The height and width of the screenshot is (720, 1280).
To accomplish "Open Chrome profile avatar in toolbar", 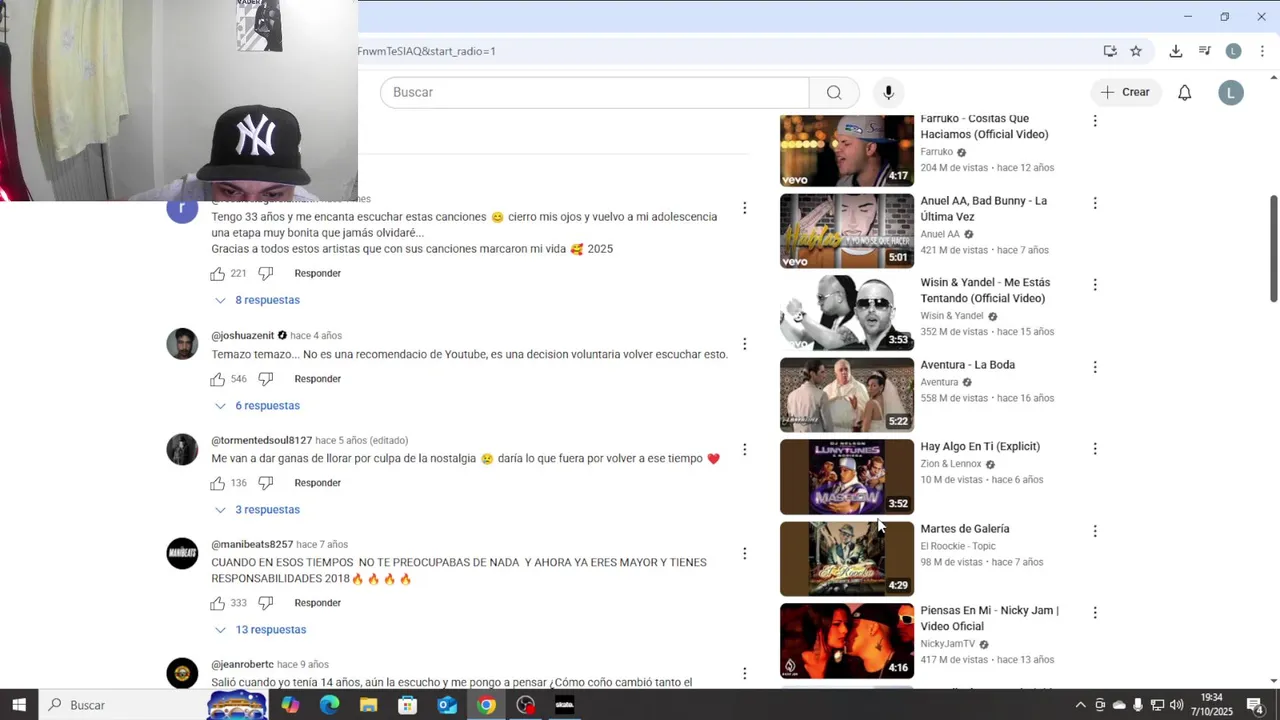I will [x=1234, y=51].
